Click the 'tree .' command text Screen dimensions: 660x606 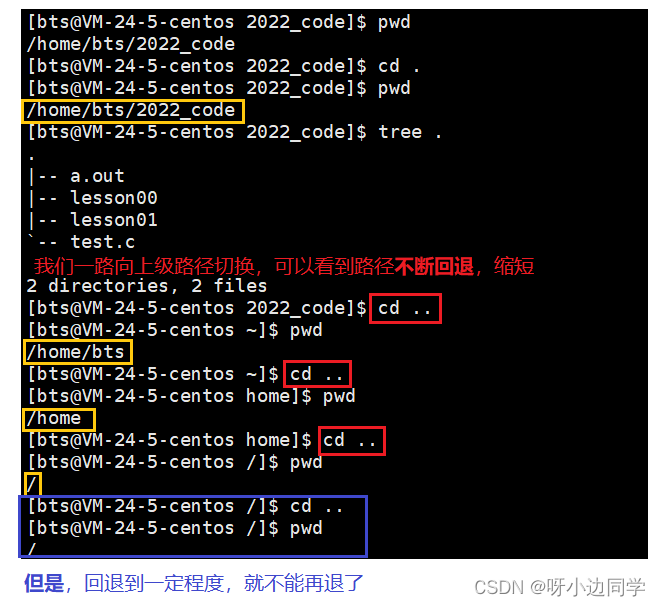tap(410, 133)
